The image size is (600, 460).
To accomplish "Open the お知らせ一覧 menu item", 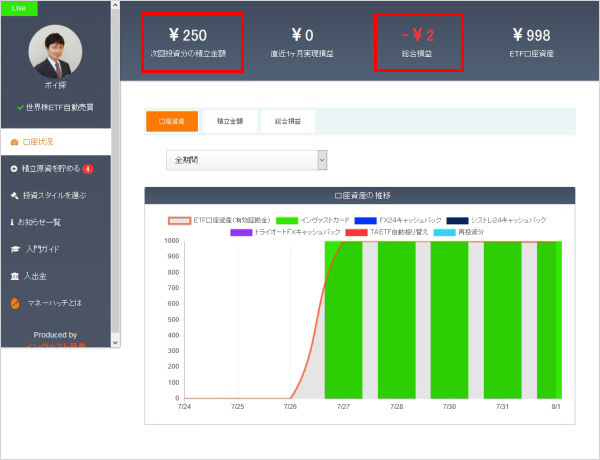I will tap(56, 222).
